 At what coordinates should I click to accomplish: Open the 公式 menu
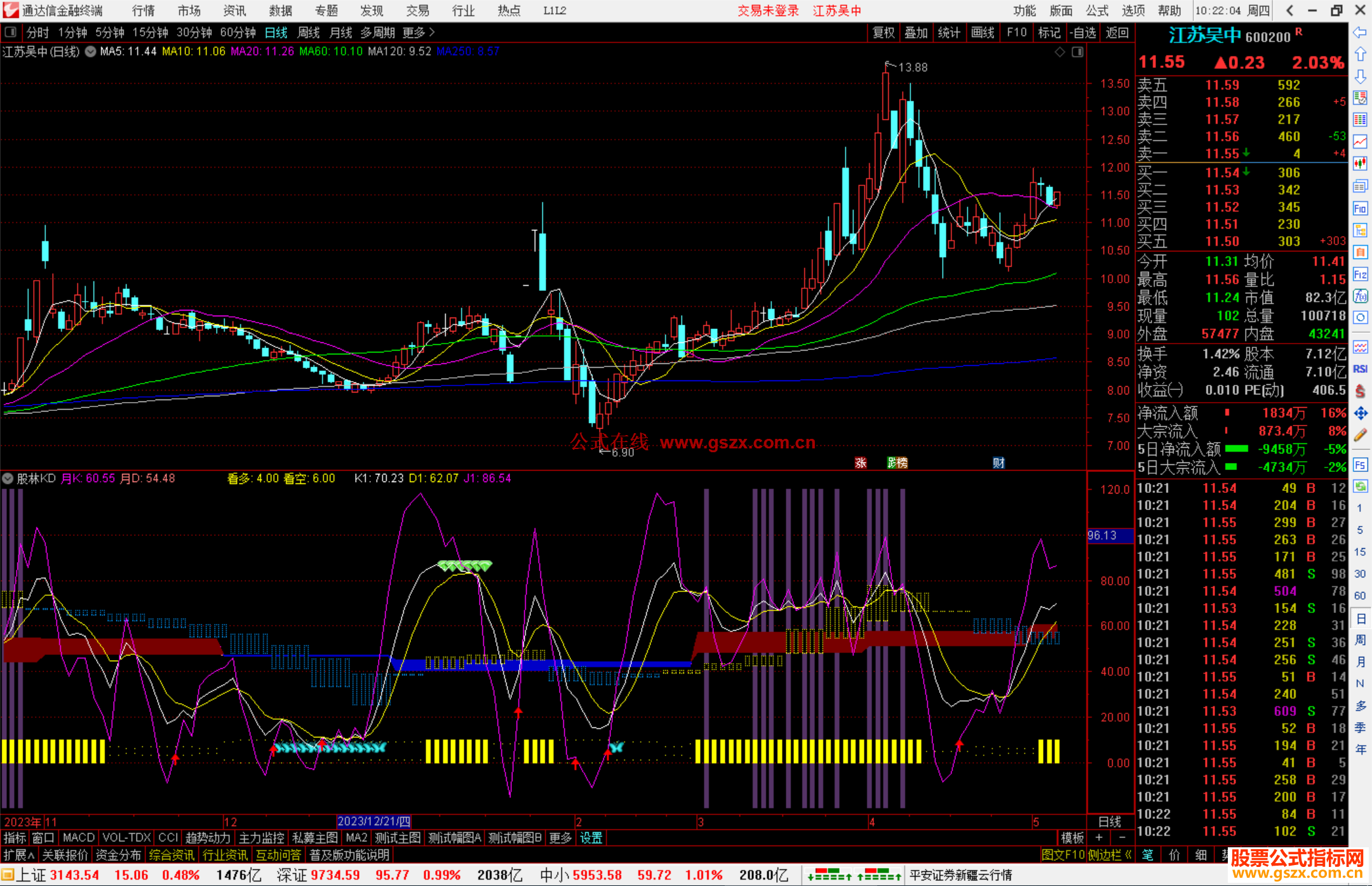1097,10
